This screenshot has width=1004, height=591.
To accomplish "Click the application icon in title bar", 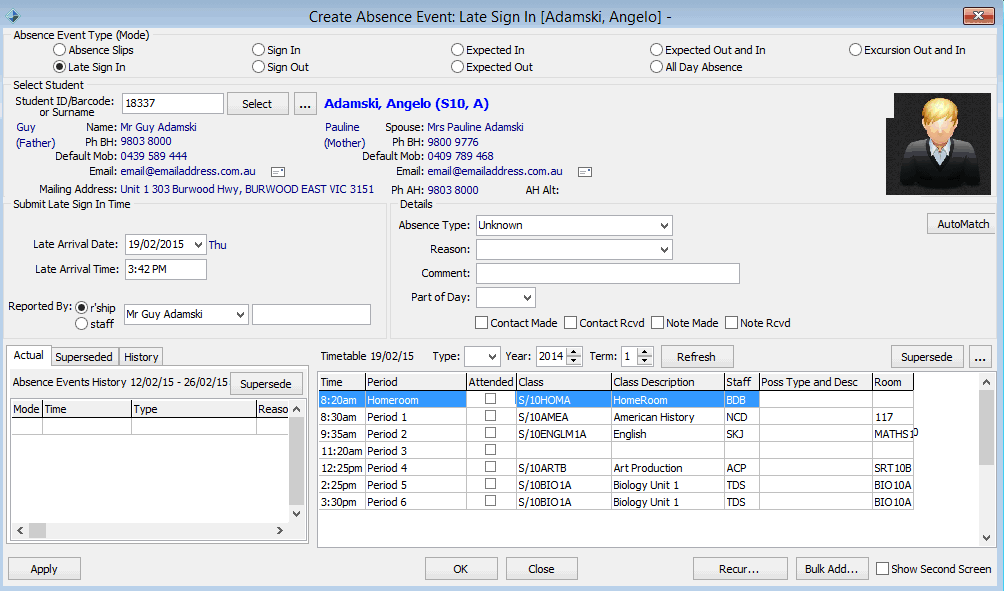I will click(x=12, y=16).
